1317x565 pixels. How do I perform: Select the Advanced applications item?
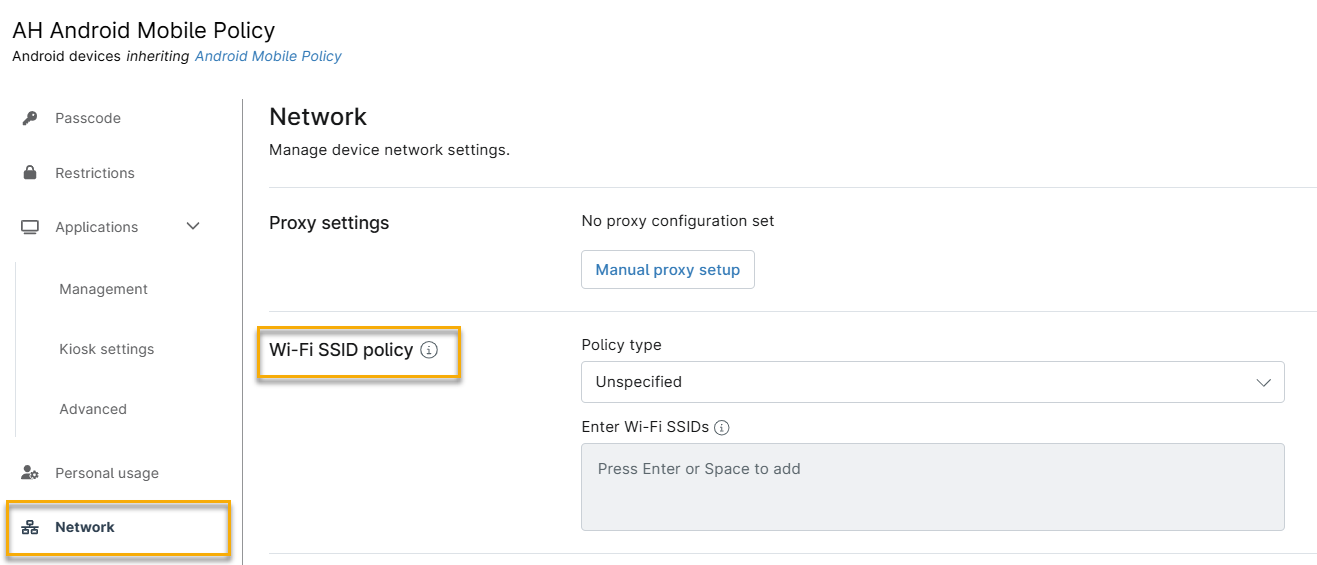pos(93,409)
